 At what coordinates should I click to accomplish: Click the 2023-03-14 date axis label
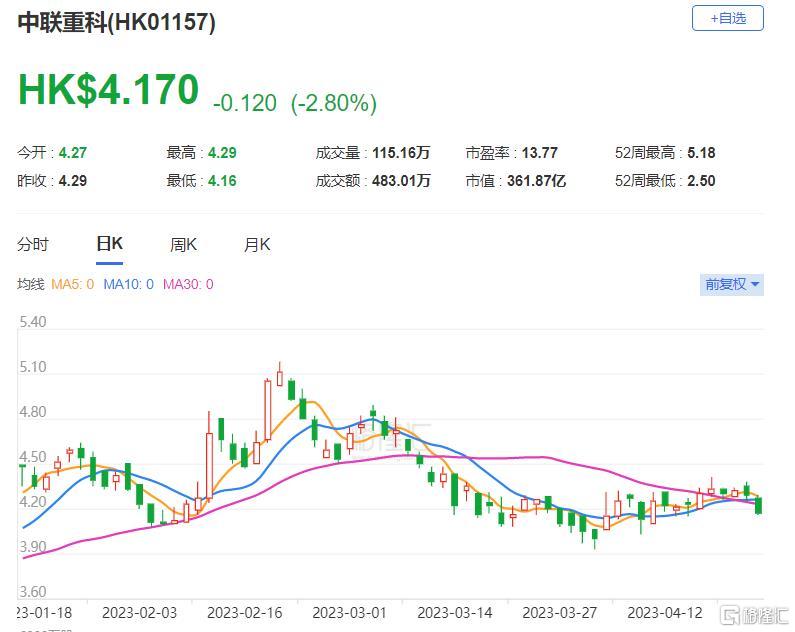(455, 613)
